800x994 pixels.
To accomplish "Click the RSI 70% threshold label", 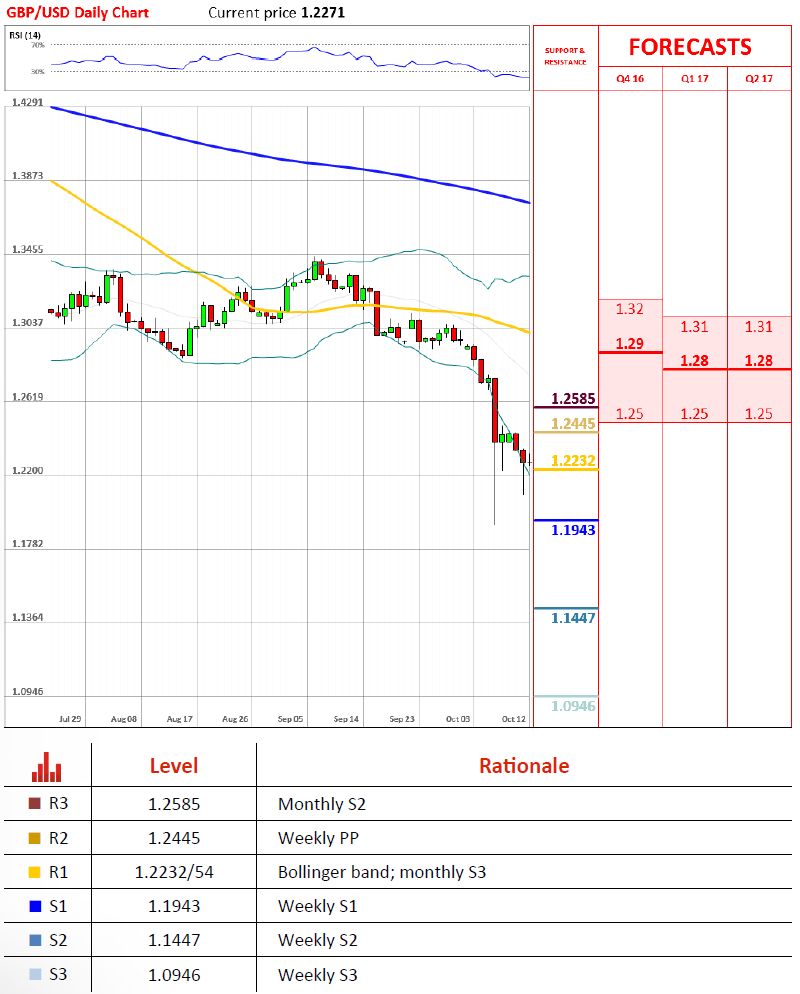I will click(x=38, y=45).
